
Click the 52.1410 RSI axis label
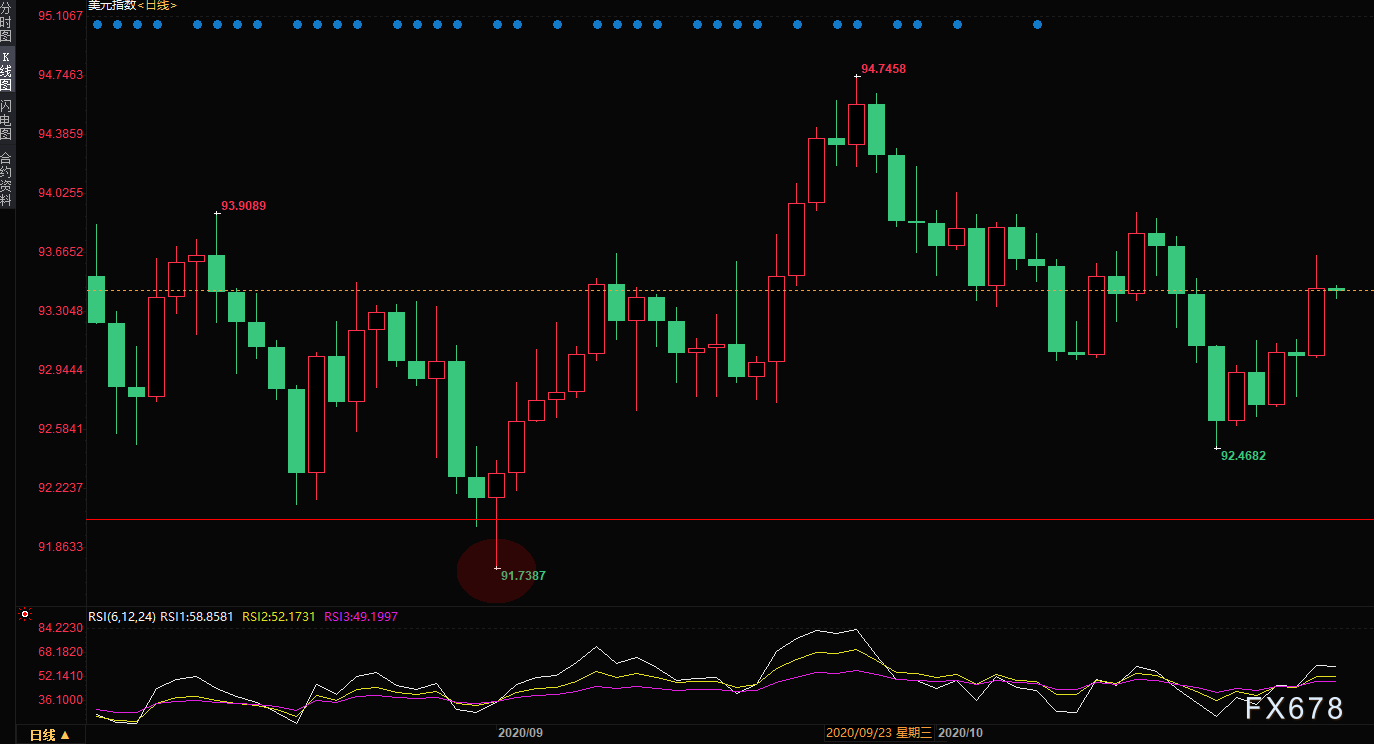click(x=60, y=675)
